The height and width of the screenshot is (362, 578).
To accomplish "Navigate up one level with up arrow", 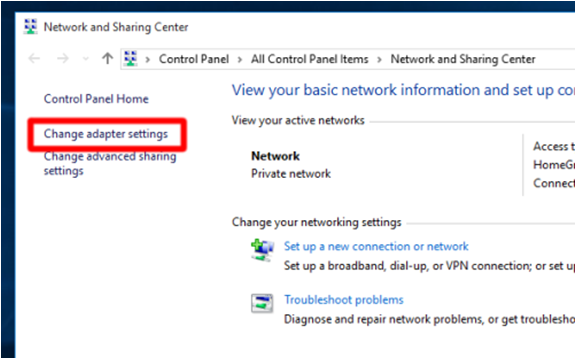I will click(x=107, y=58).
